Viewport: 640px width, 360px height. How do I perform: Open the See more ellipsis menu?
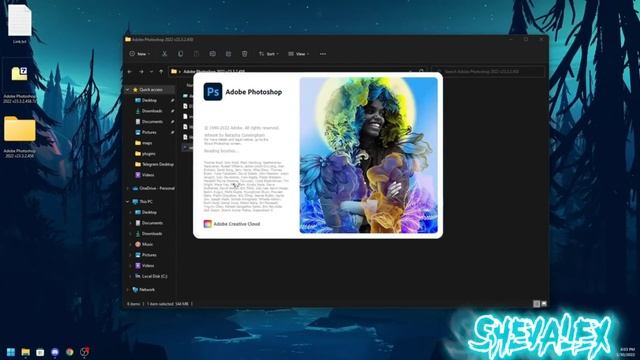click(x=323, y=54)
